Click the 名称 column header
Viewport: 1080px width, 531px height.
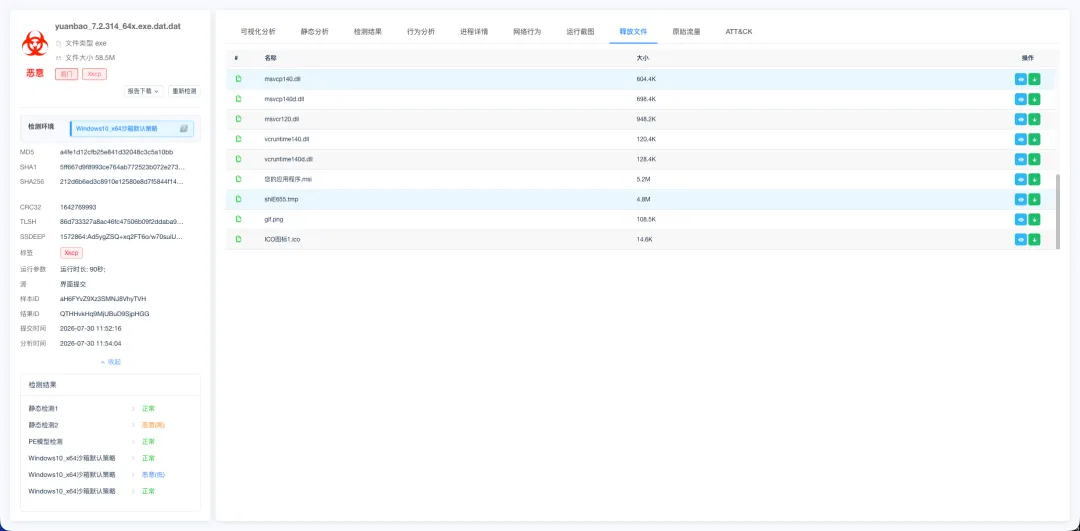click(x=270, y=58)
